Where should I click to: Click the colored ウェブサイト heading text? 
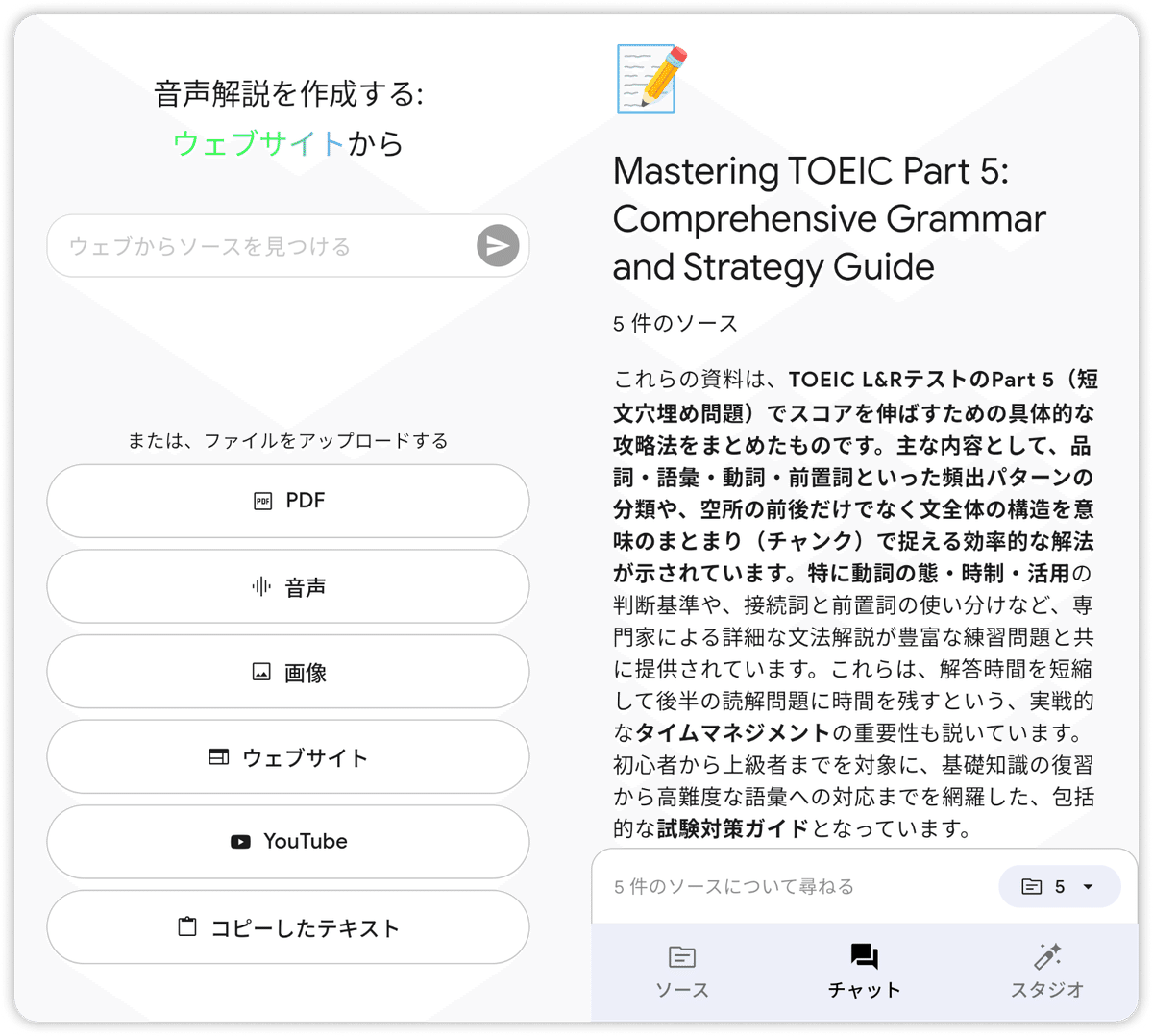click(258, 143)
